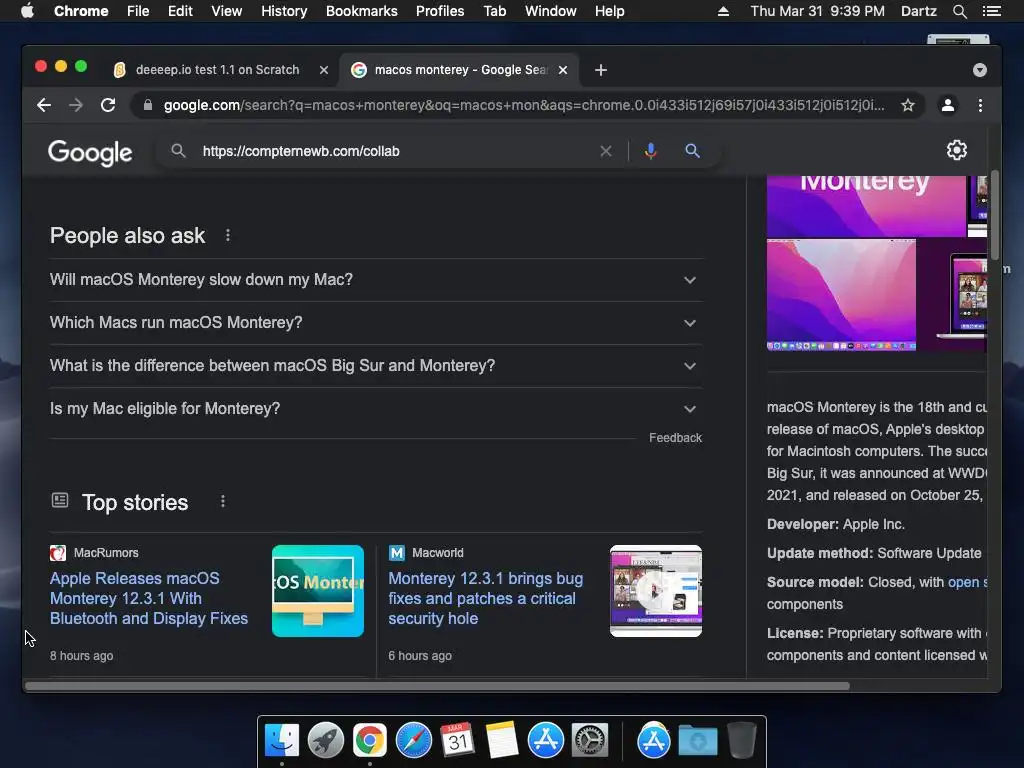Click the date and time in menu bar
The width and height of the screenshot is (1024, 768).
pos(818,11)
